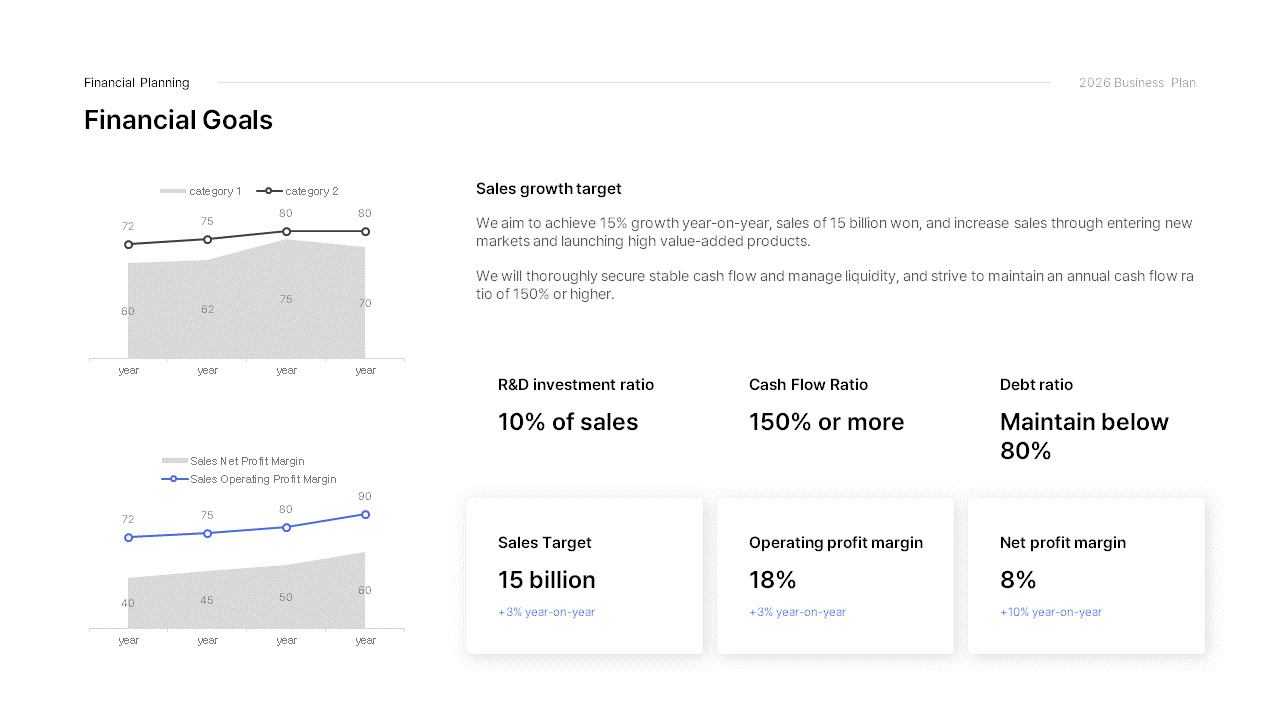The height and width of the screenshot is (720, 1280).
Task: Select the "Sales growth target" heading
Action: [x=549, y=189]
